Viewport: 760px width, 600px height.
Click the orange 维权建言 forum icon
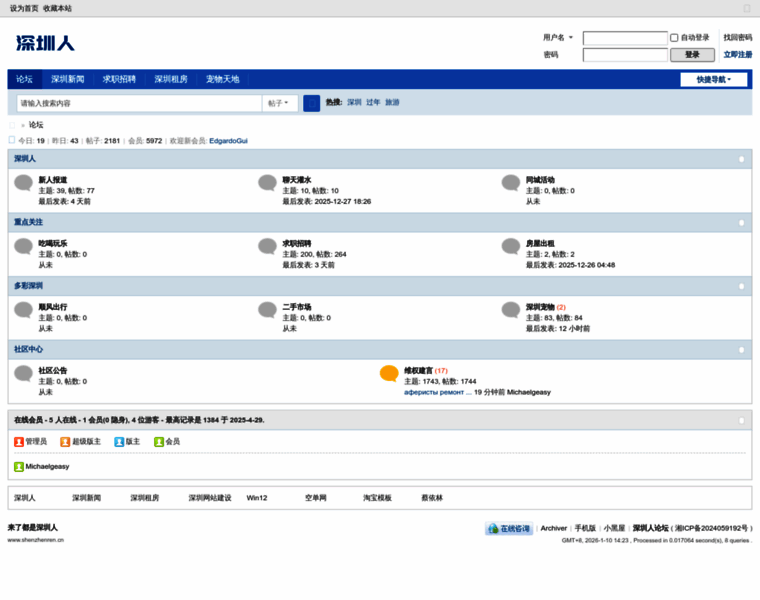389,374
